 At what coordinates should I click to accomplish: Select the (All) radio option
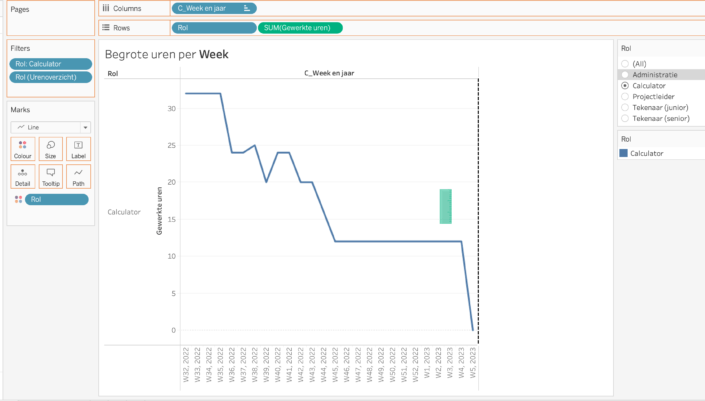[625, 63]
